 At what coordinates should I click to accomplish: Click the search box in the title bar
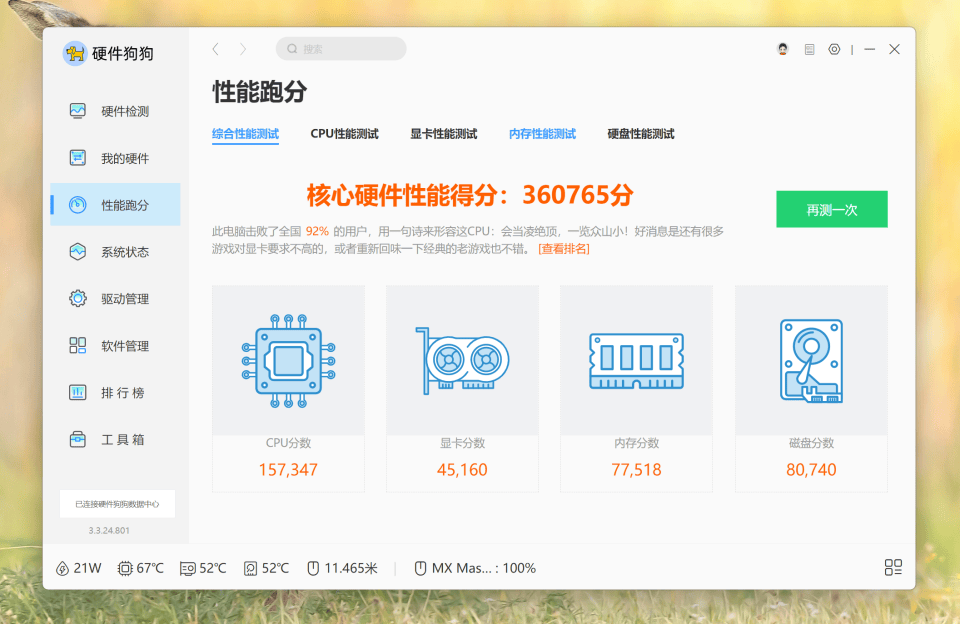(340, 48)
